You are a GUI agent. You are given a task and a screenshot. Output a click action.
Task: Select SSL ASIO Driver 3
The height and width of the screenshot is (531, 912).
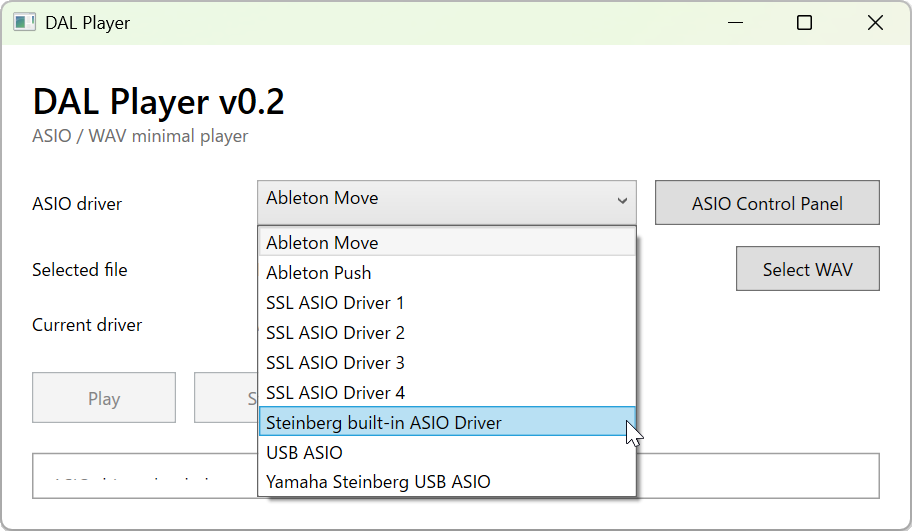447,362
